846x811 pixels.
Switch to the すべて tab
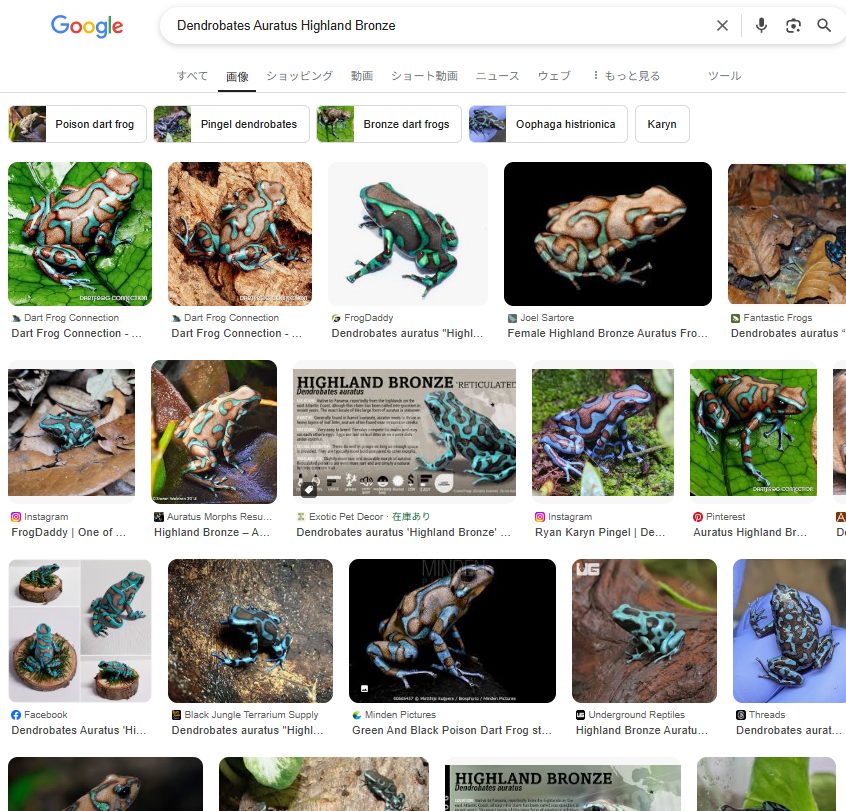point(192,76)
